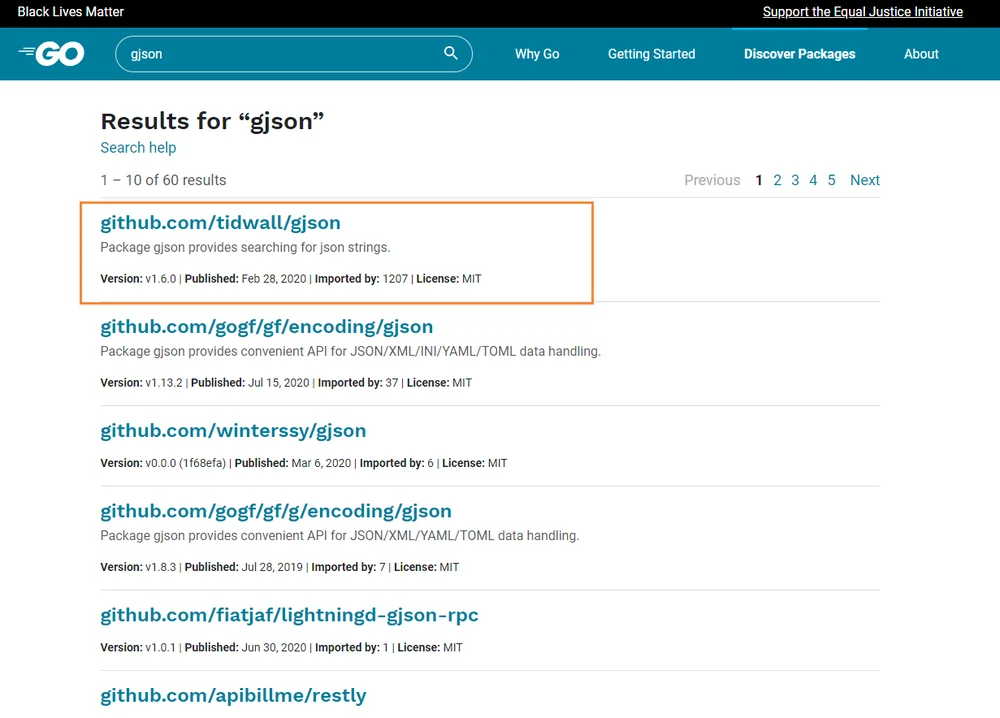1000x718 pixels.
Task: Open github.com/winterssy/gjson package
Action: pyautogui.click(x=233, y=430)
